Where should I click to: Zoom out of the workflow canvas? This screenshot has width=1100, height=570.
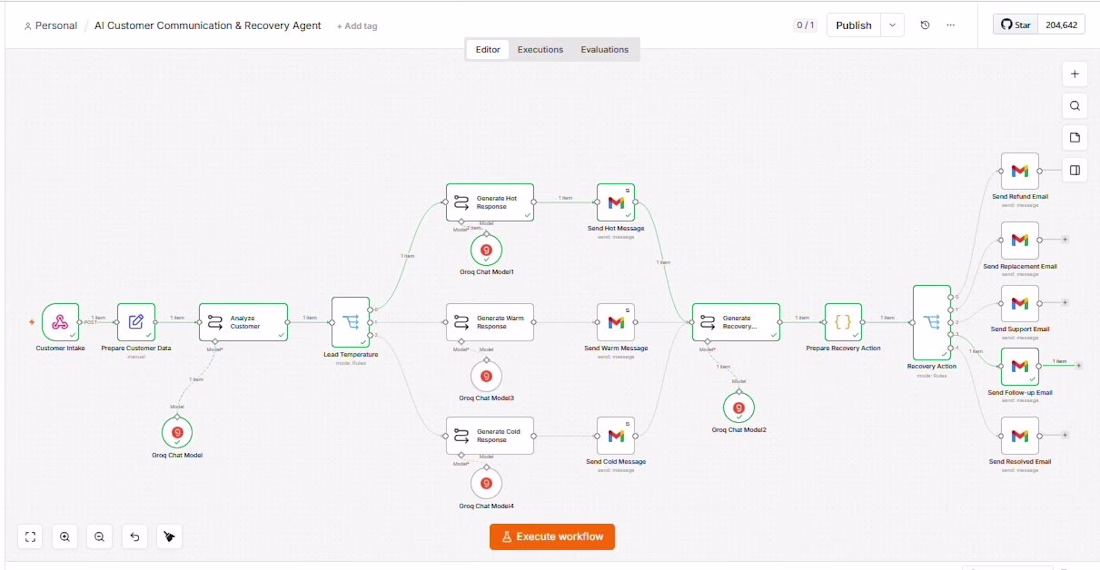tap(99, 536)
